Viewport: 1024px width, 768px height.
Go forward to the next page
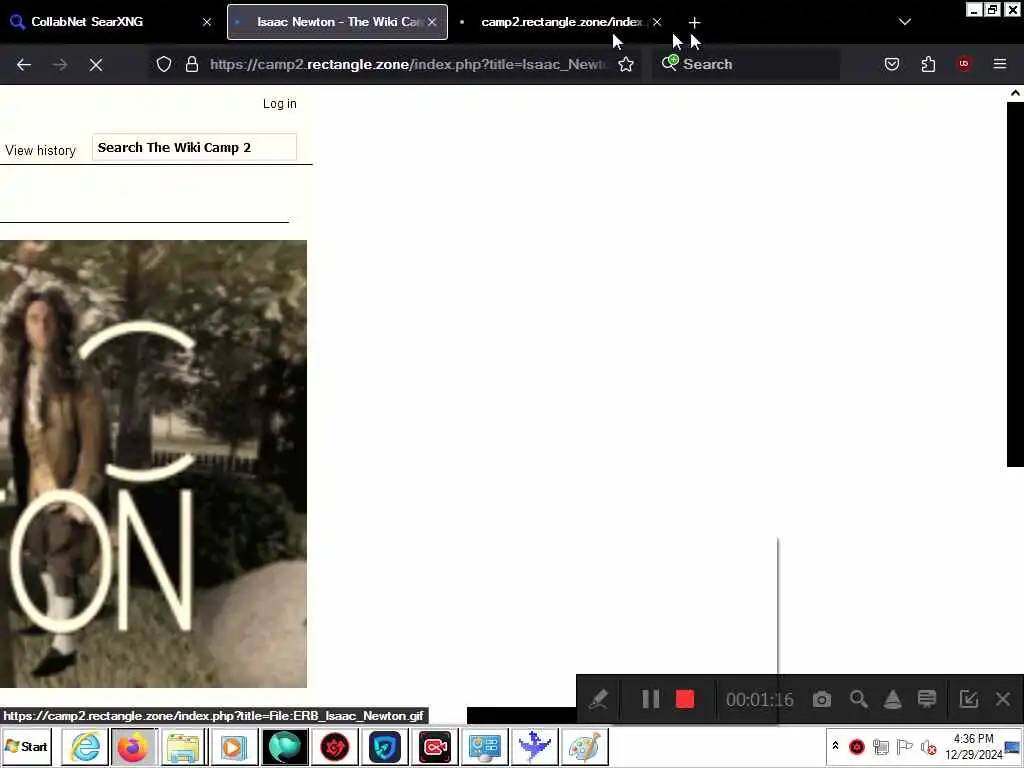[60, 65]
